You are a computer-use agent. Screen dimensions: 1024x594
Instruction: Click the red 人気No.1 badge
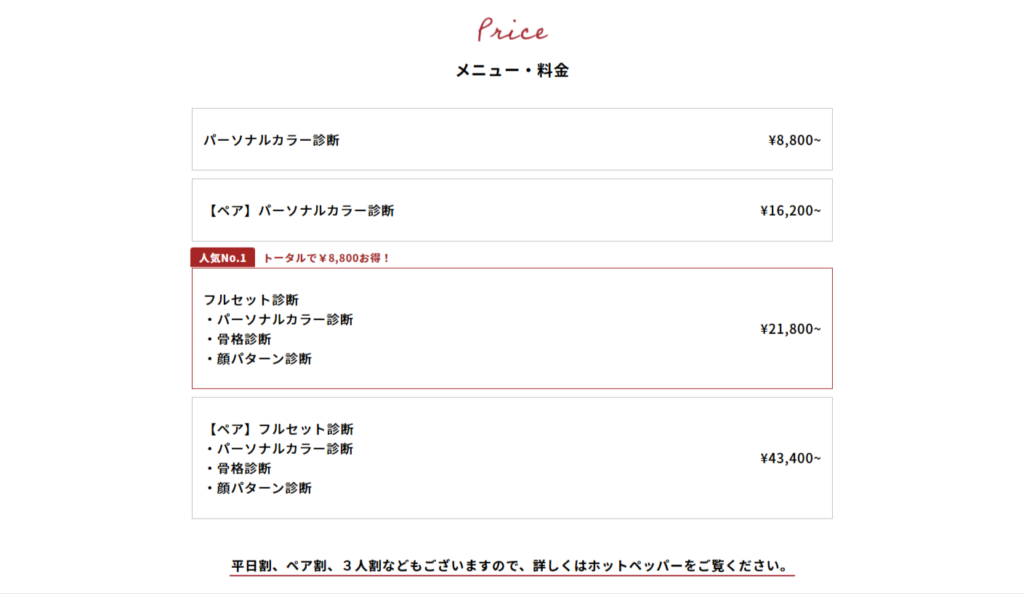pos(222,258)
